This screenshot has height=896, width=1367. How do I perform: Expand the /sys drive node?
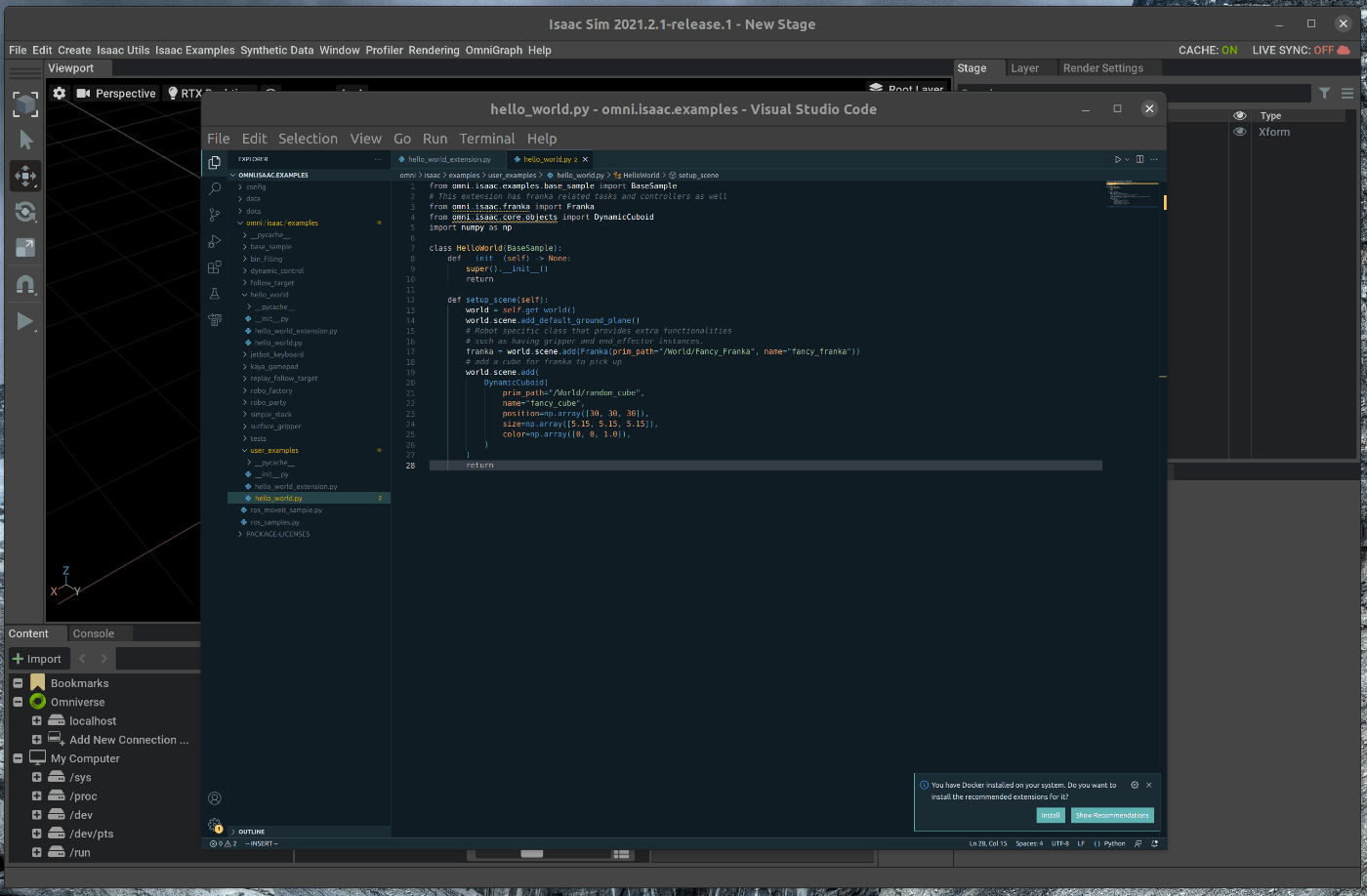tap(36, 778)
